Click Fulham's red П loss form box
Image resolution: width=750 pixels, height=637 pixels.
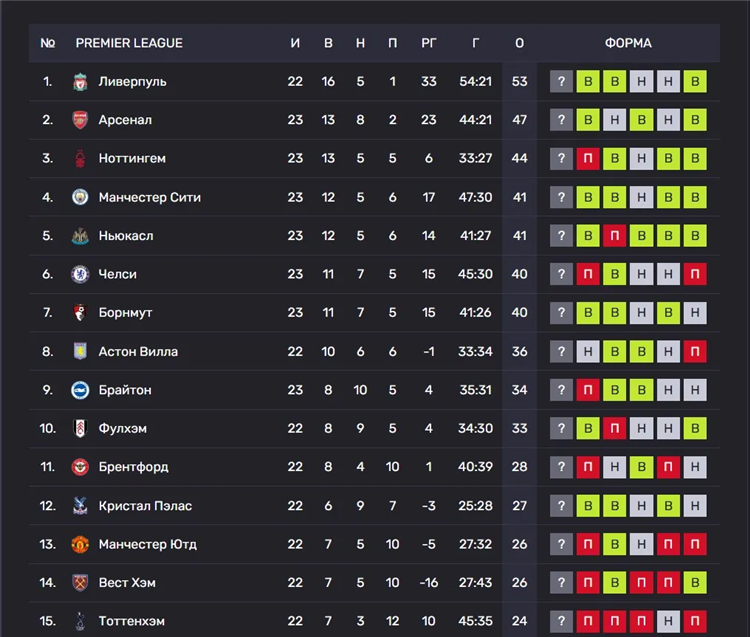(615, 428)
